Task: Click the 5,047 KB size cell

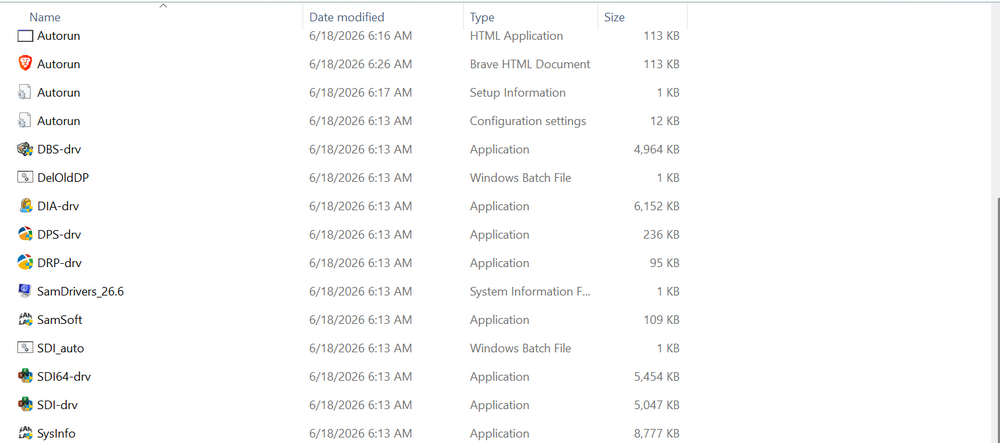Action: point(657,405)
